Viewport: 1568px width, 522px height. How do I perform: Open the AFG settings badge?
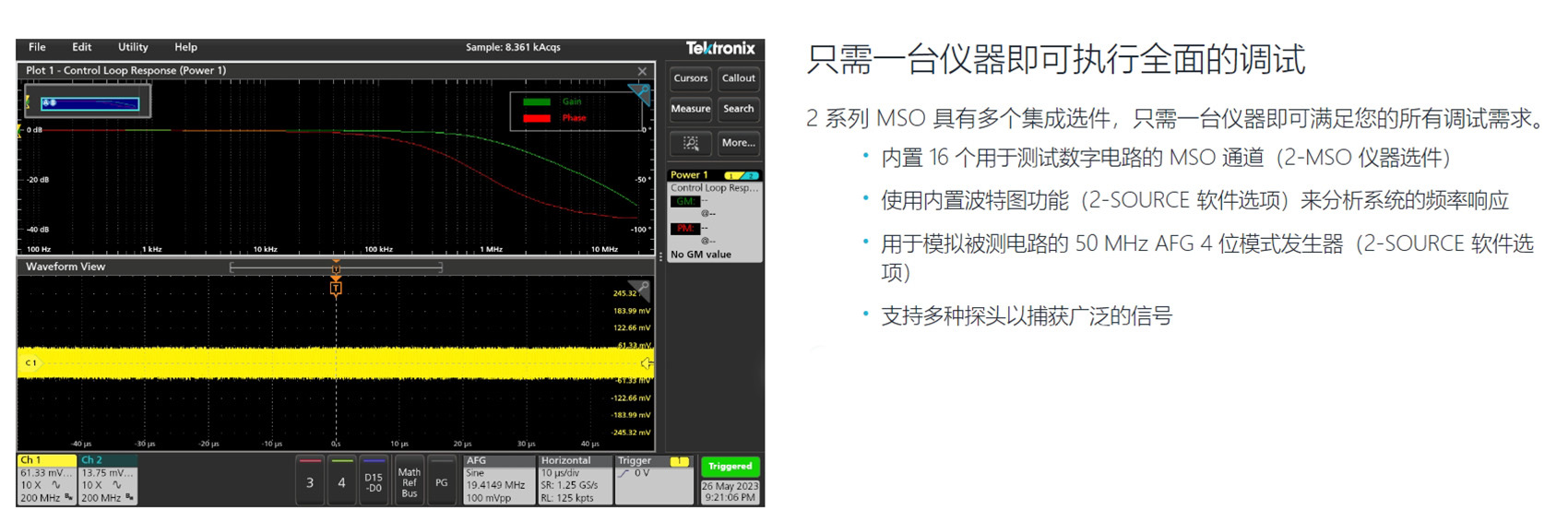(499, 479)
